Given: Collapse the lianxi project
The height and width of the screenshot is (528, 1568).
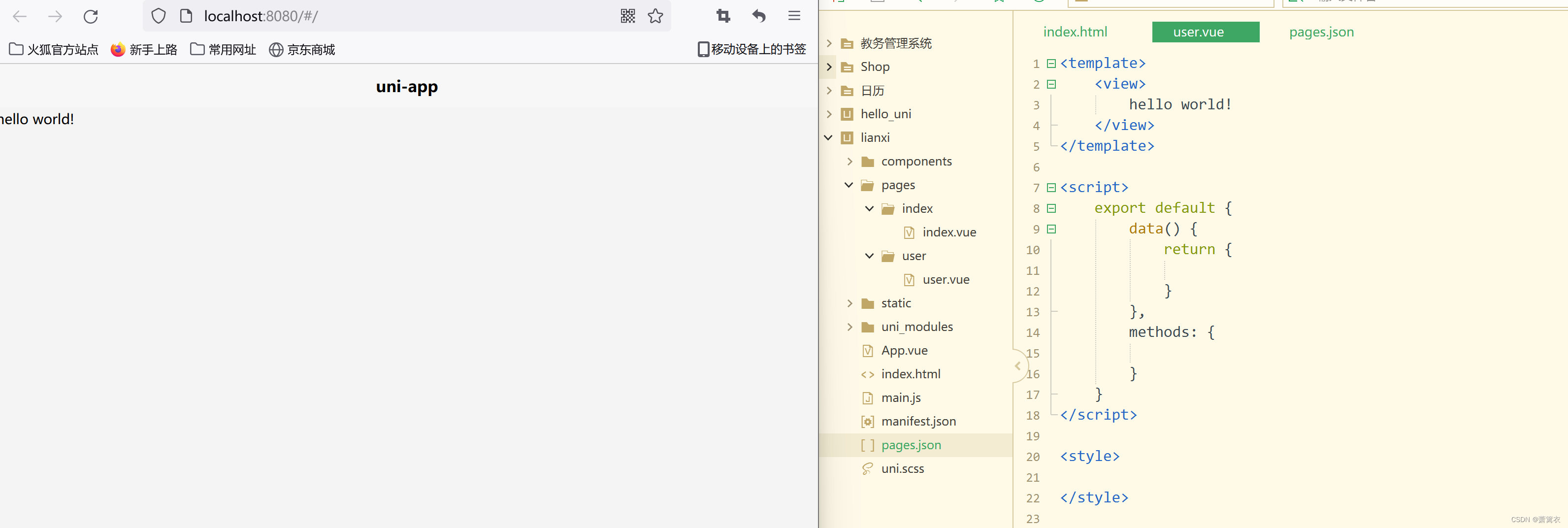Looking at the screenshot, I should pyautogui.click(x=828, y=137).
